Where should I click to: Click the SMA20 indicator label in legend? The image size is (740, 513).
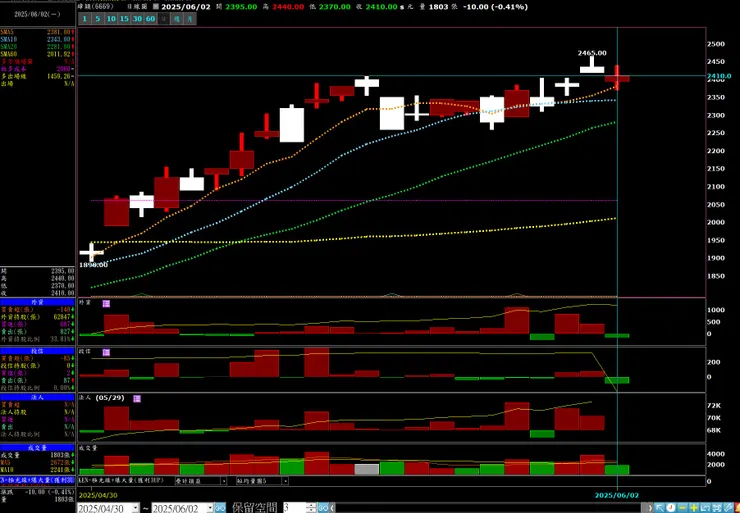coord(9,47)
